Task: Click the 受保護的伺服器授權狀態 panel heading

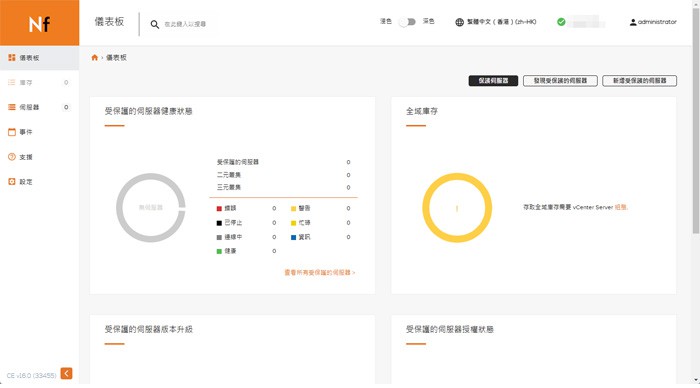Action: click(450, 330)
